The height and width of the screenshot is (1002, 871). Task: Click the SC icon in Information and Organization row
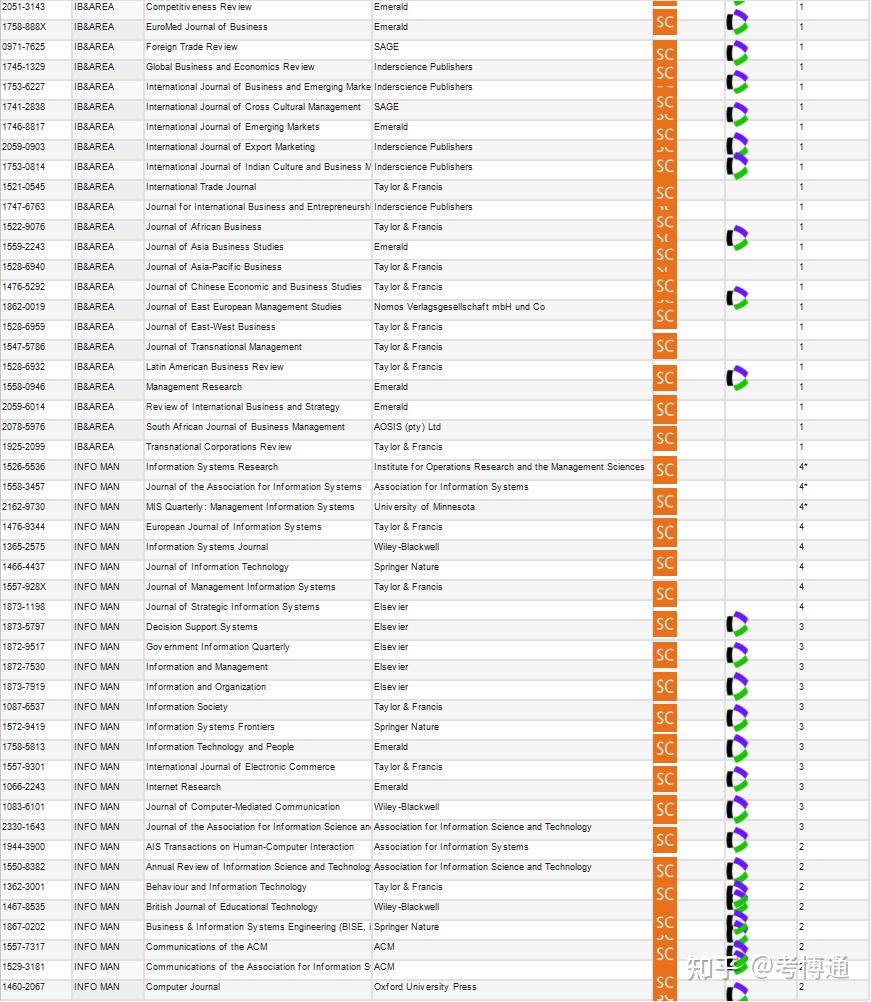[x=665, y=686]
